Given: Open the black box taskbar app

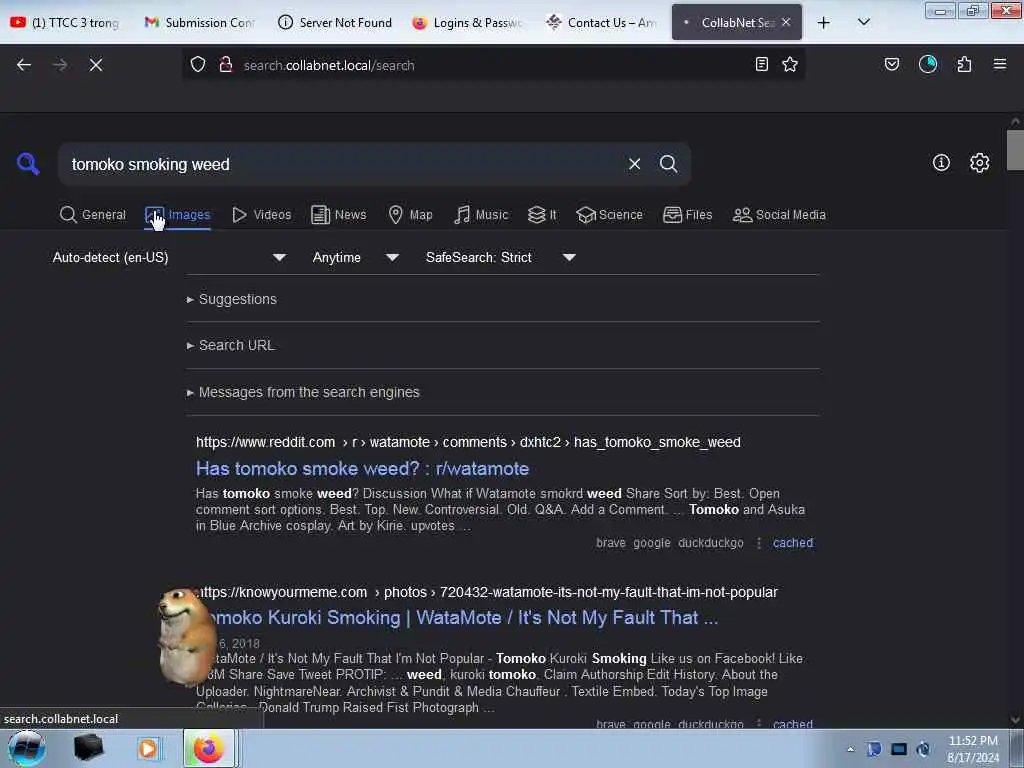Looking at the screenshot, I should coord(88,748).
